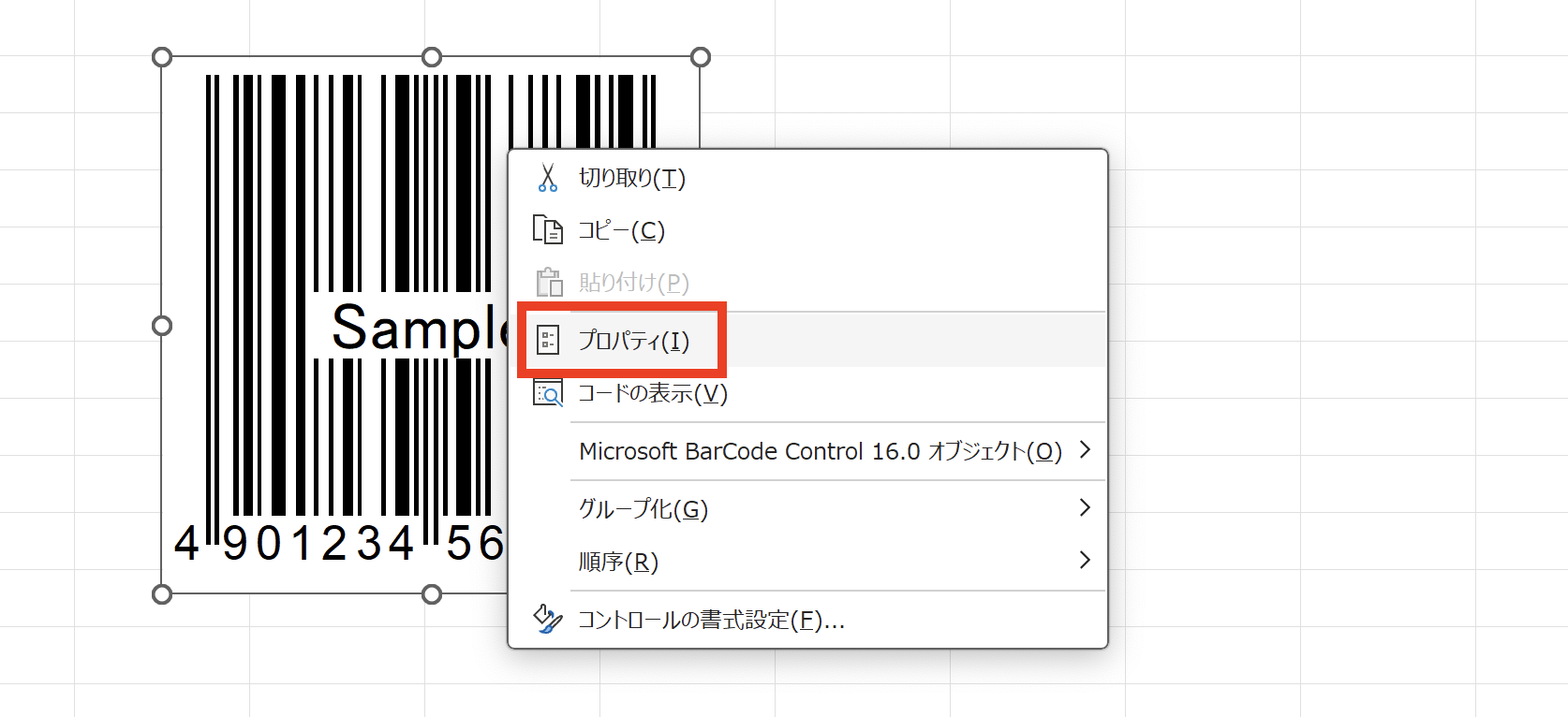Click the View Code magnifier icon
1568x717 pixels.
click(548, 393)
